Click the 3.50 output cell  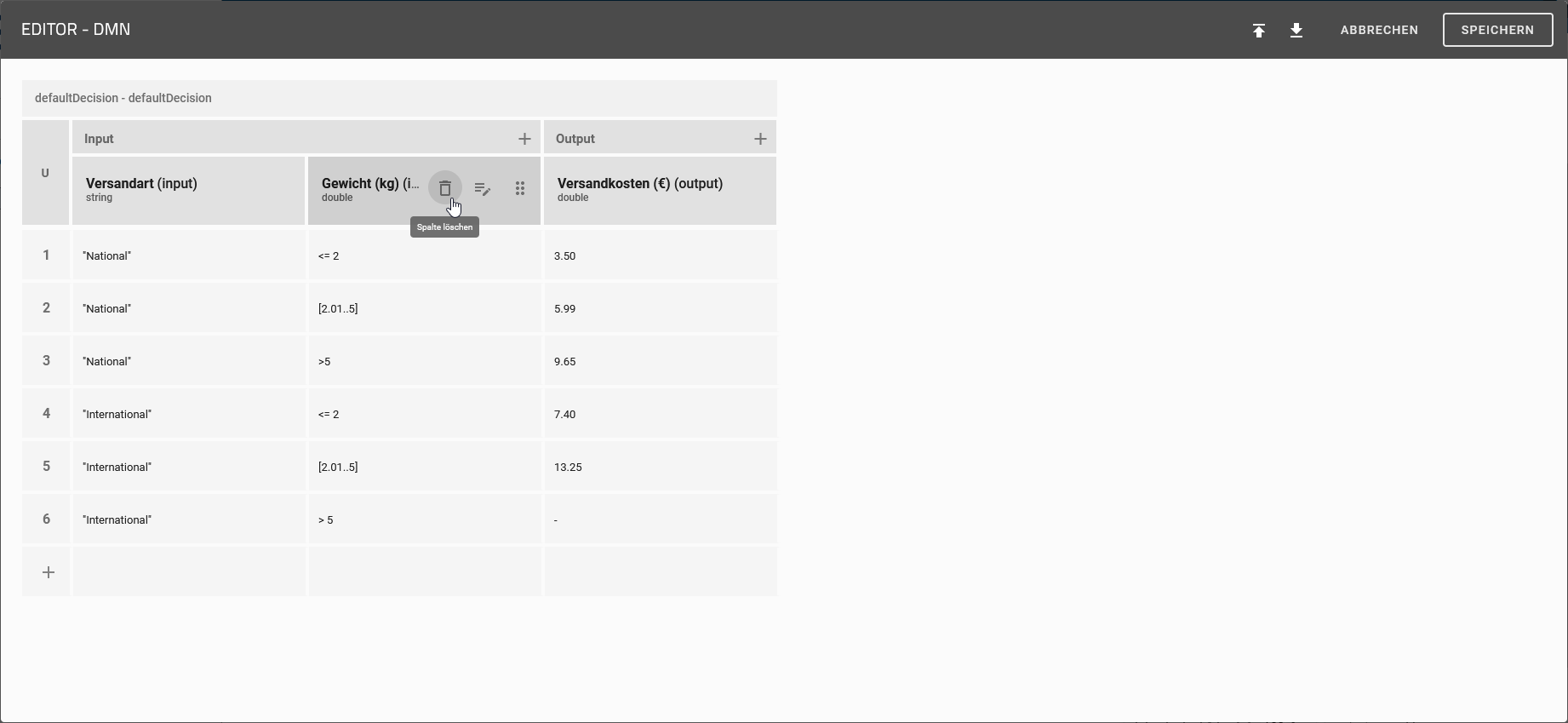click(660, 255)
